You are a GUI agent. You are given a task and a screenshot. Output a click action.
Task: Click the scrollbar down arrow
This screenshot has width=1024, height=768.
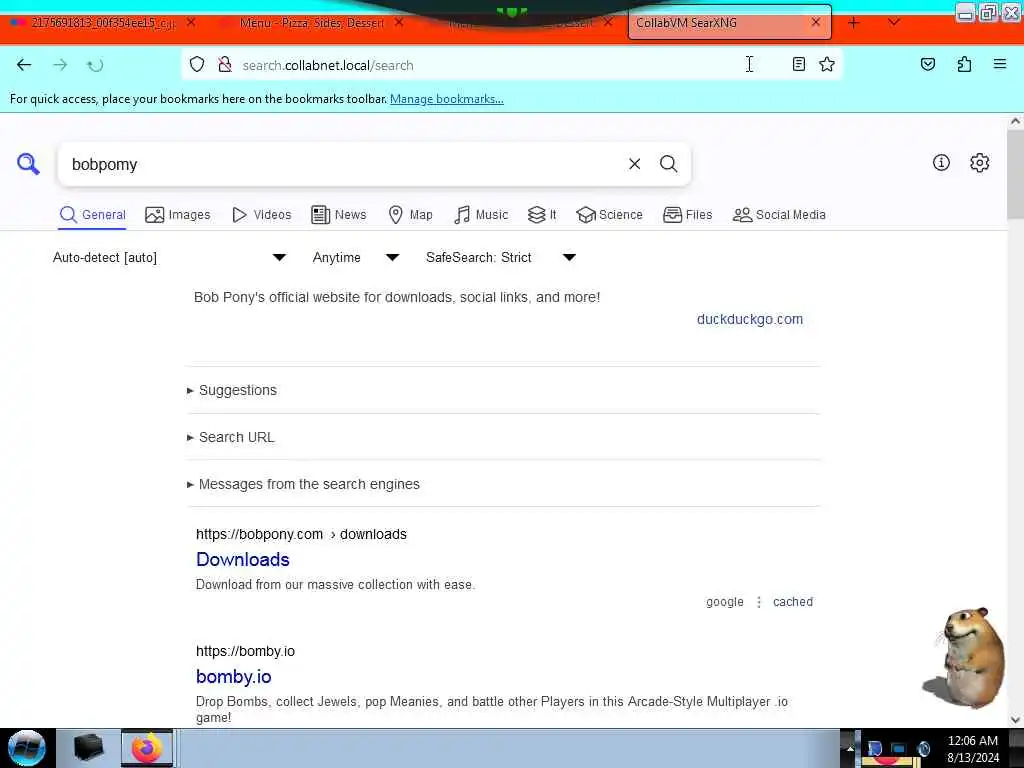pyautogui.click(x=1015, y=720)
